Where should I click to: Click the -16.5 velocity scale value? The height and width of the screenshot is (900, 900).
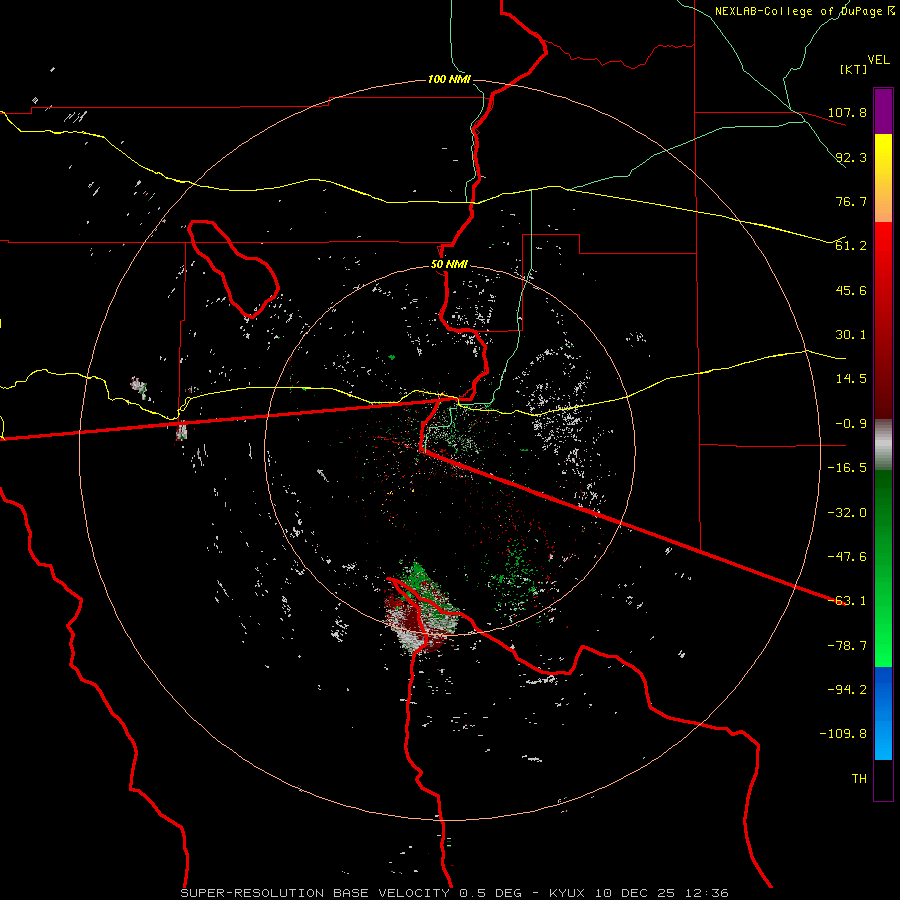point(847,468)
